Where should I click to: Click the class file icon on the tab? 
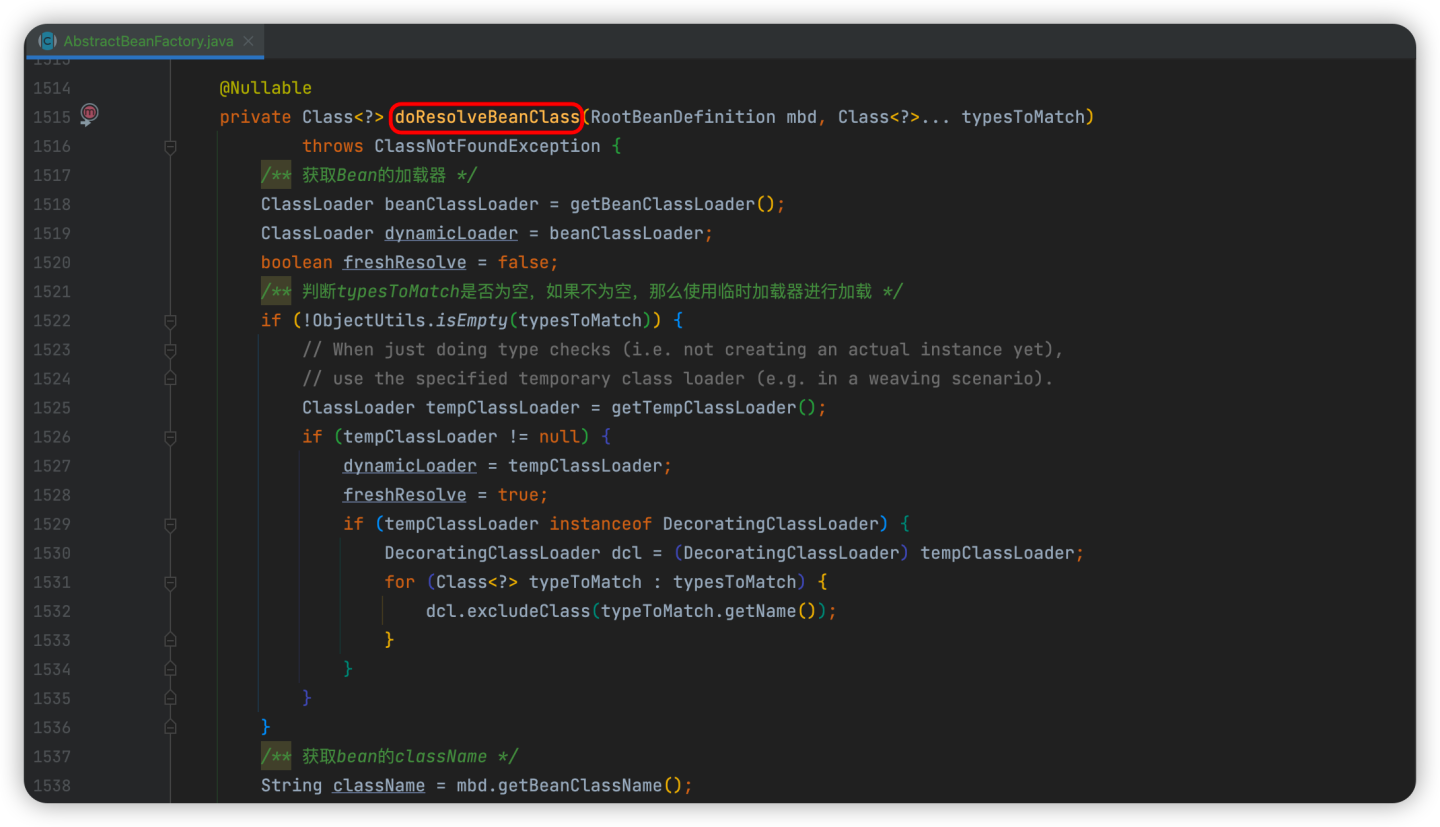[47, 41]
